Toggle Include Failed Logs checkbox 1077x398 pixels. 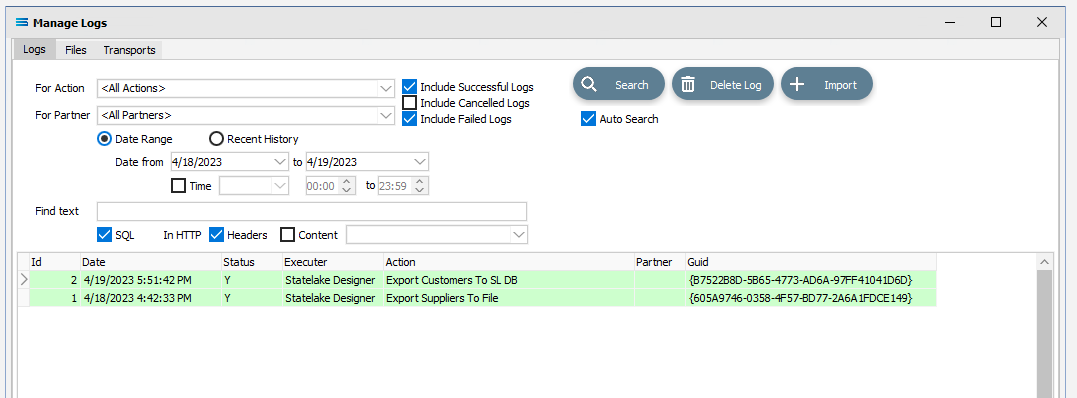point(409,119)
